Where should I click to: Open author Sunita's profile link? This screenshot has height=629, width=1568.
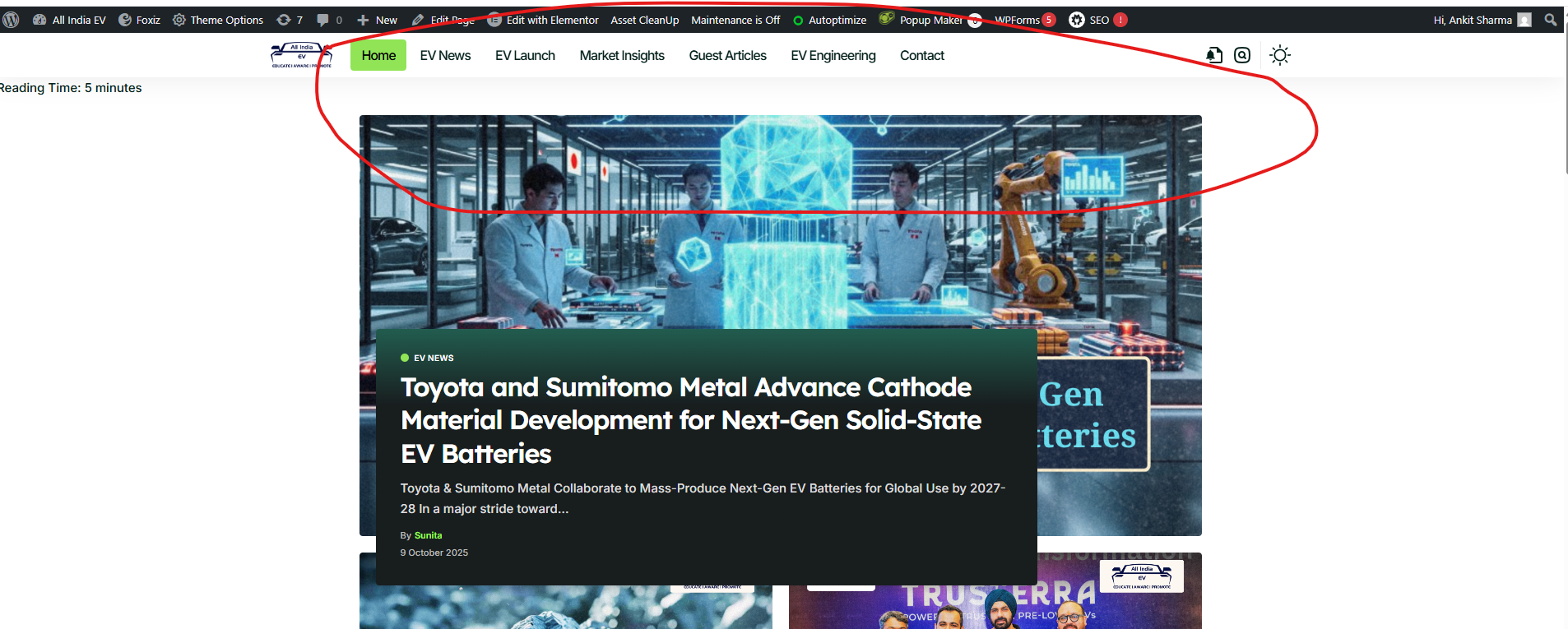coord(428,535)
